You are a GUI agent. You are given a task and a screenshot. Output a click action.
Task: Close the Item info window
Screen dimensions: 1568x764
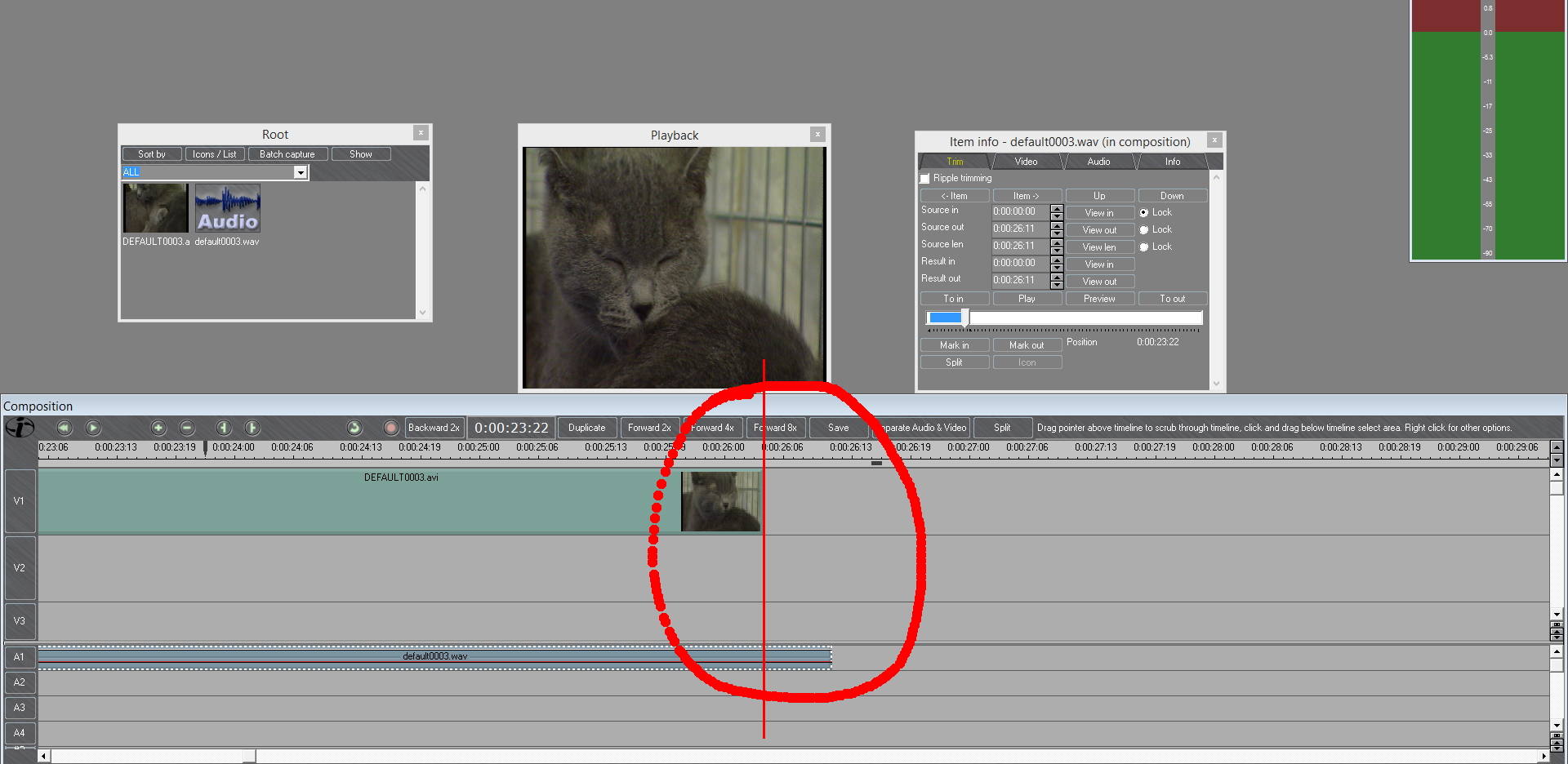tap(1214, 140)
